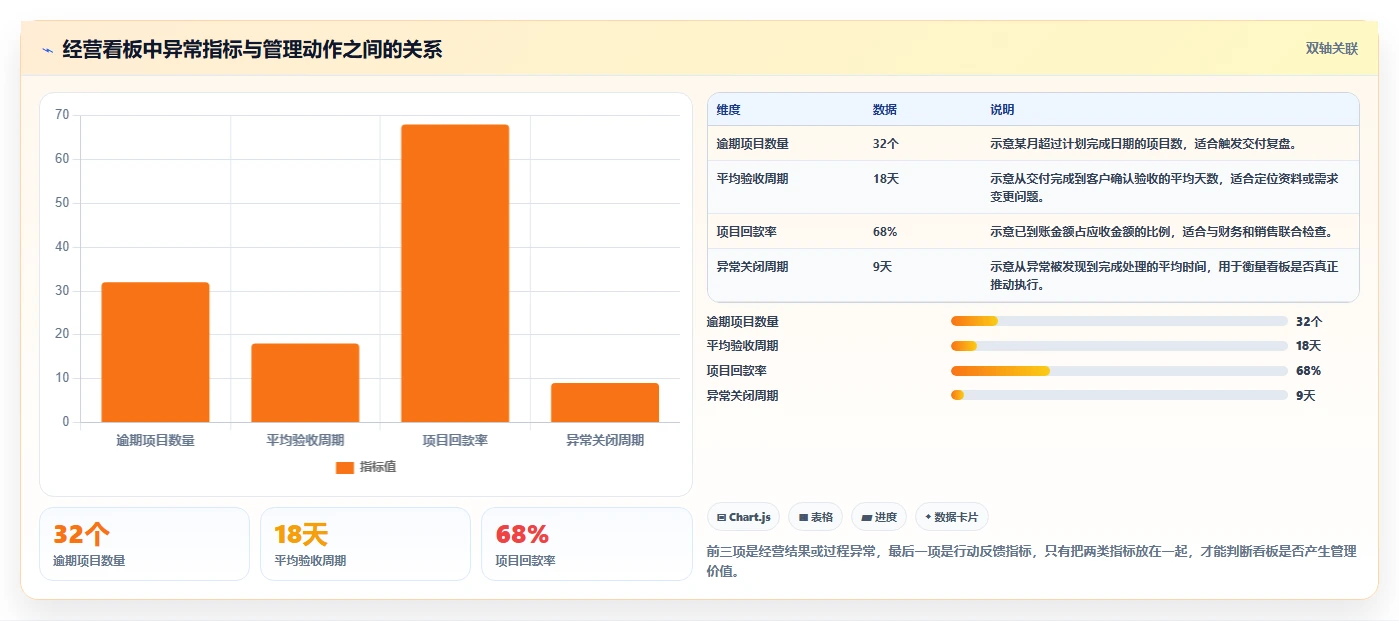Click the lightning icon beside the title
This screenshot has height=621, width=1399.
coord(48,50)
